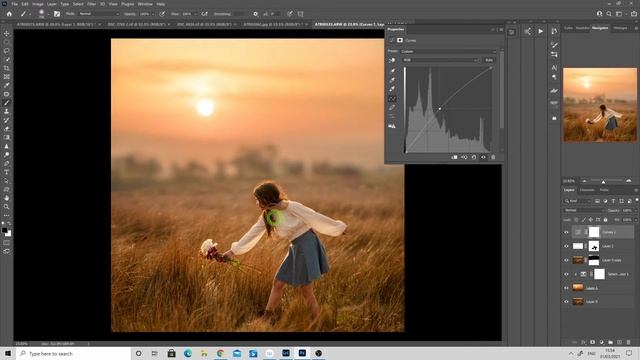Open the symmetry paint options icon
The image size is (640, 360).
[x=300, y=14]
